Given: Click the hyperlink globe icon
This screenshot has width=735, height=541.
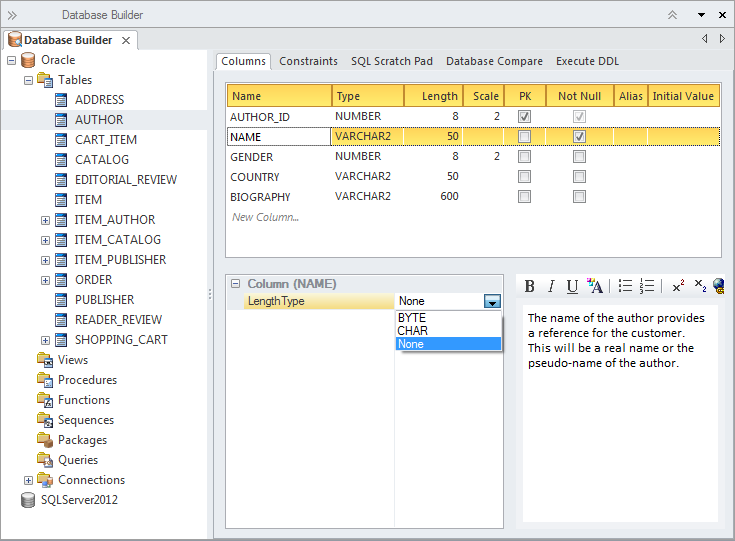Looking at the screenshot, I should coord(718,286).
